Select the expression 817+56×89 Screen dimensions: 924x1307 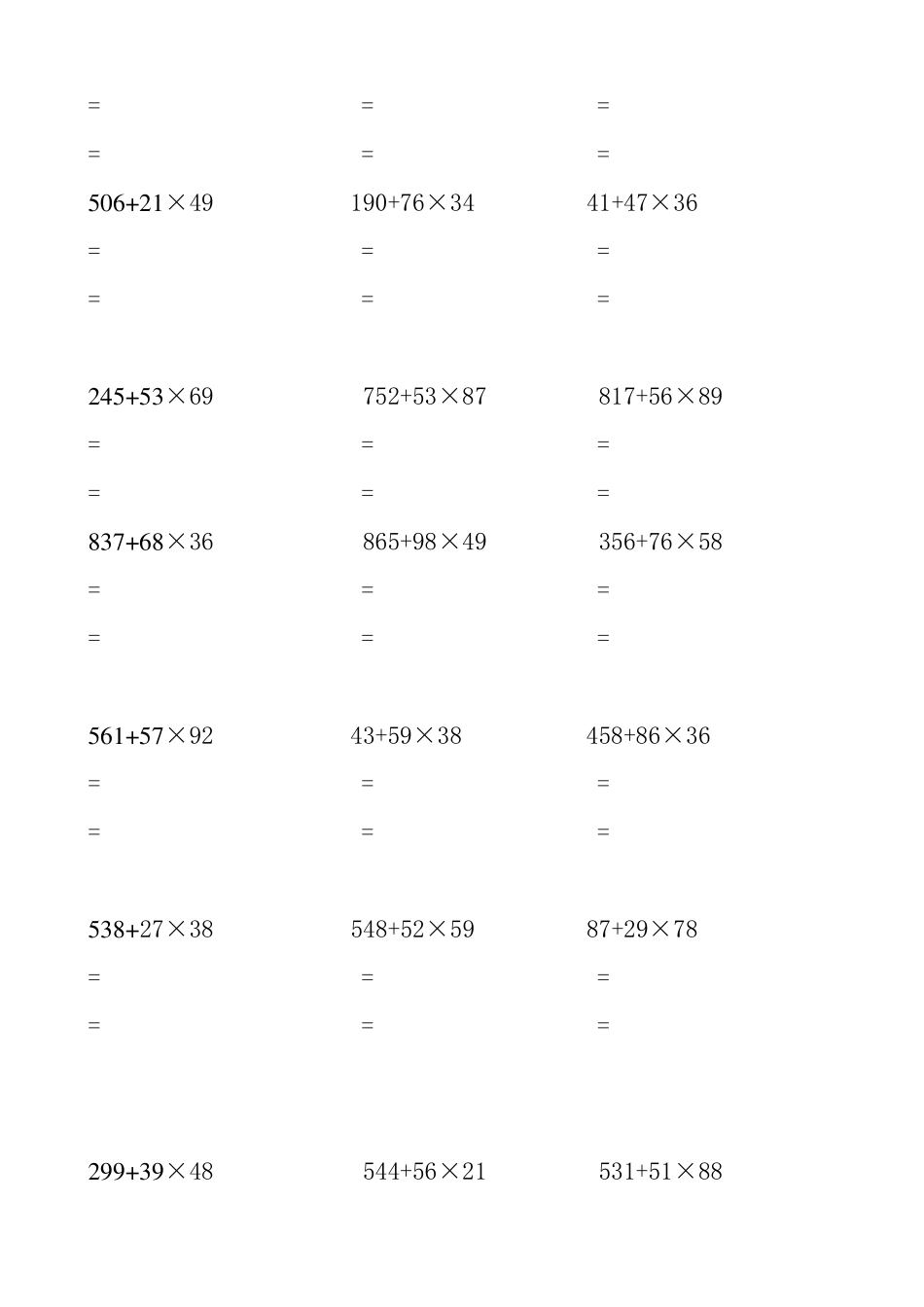tap(660, 397)
